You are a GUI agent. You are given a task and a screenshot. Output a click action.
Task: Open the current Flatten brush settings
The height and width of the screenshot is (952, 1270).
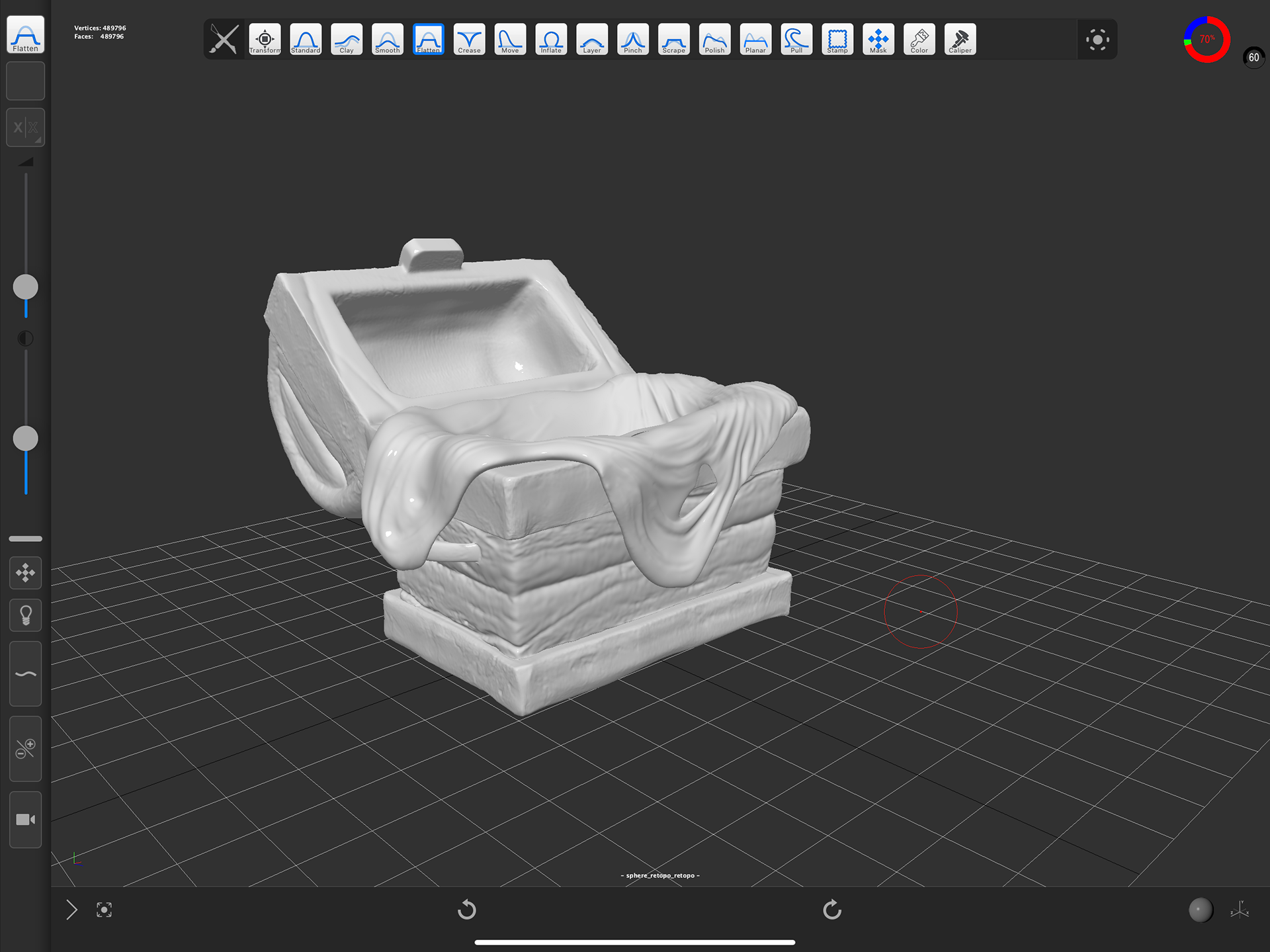point(25,34)
